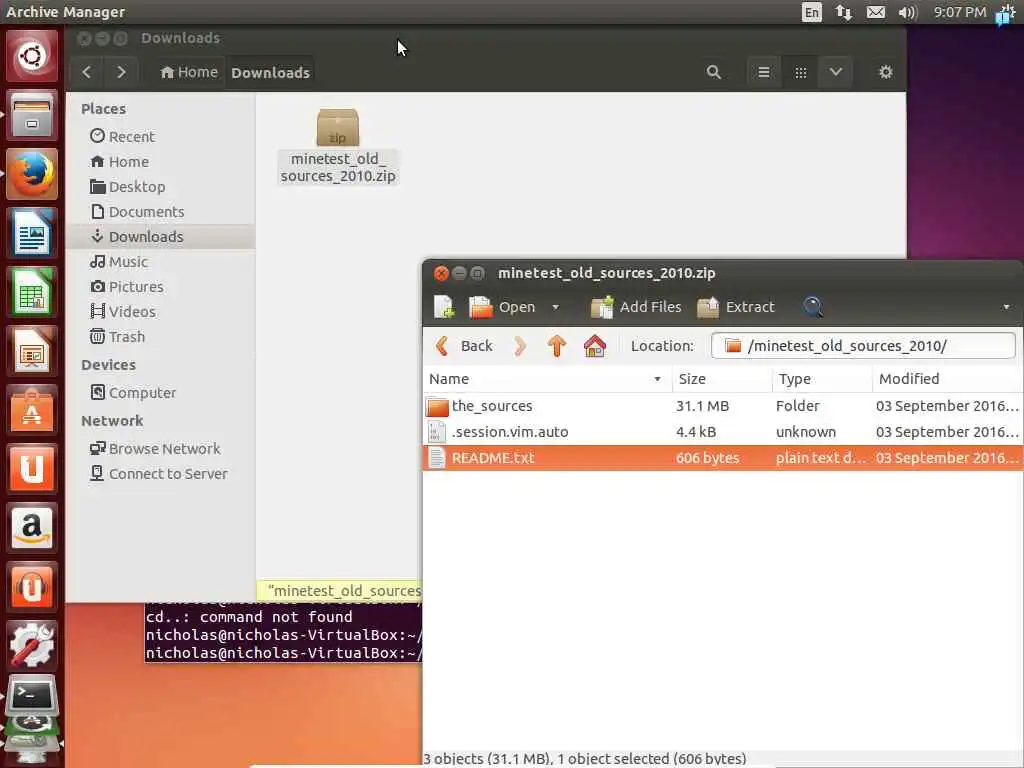
Task: Open Ubuntu One from the launcher
Action: pyautogui.click(x=31, y=468)
